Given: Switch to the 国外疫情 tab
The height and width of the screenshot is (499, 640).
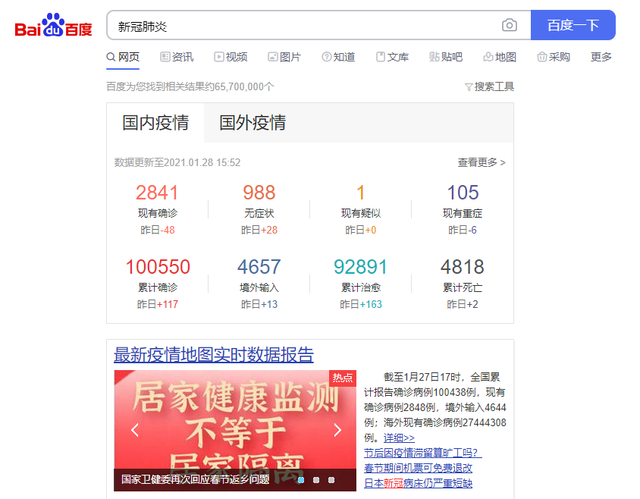Looking at the screenshot, I should pos(252,123).
